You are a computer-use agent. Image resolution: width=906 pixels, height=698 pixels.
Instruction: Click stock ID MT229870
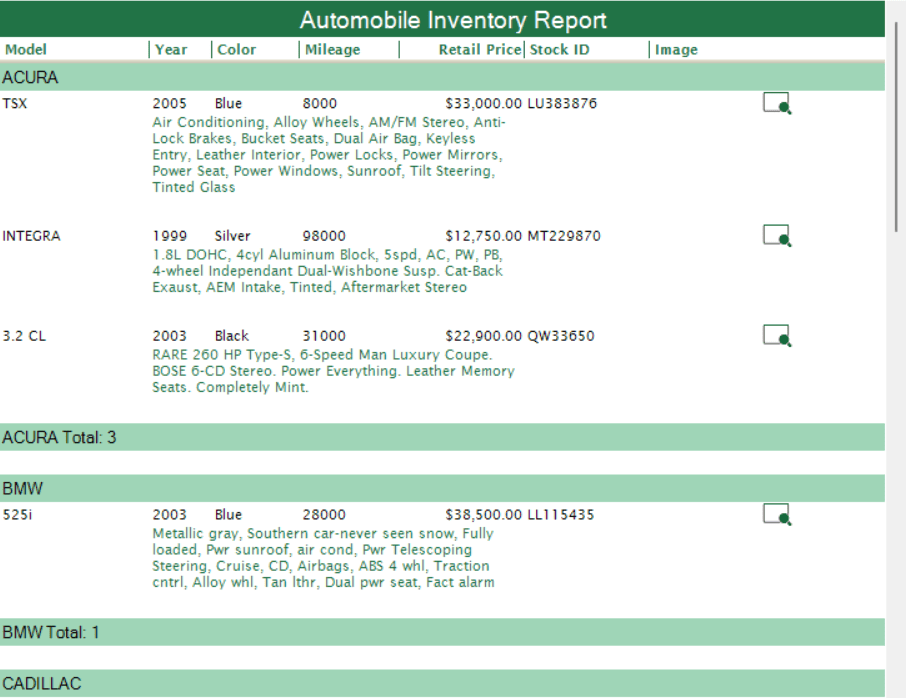(564, 236)
